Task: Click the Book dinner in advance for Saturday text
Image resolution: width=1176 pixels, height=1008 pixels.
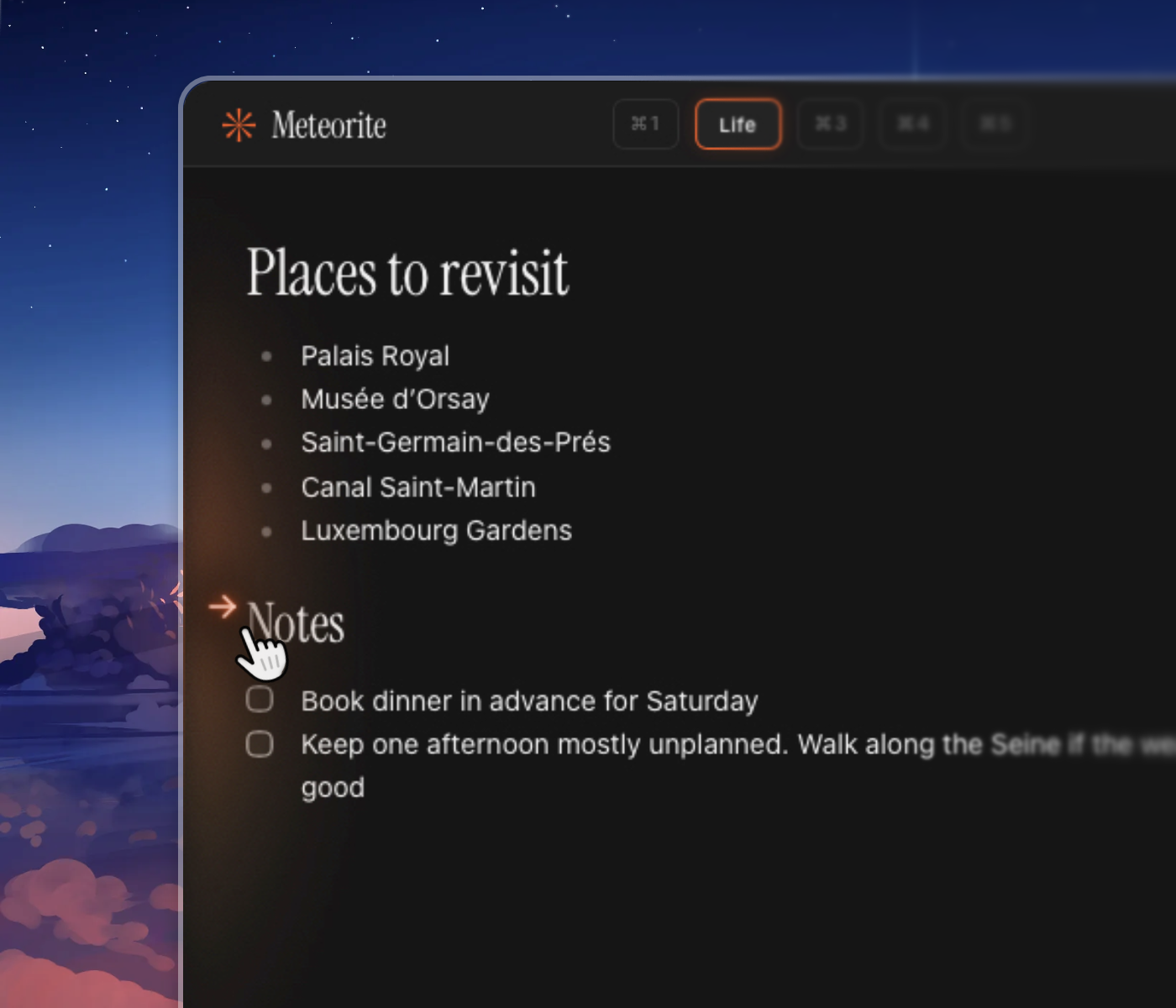Action: (530, 701)
